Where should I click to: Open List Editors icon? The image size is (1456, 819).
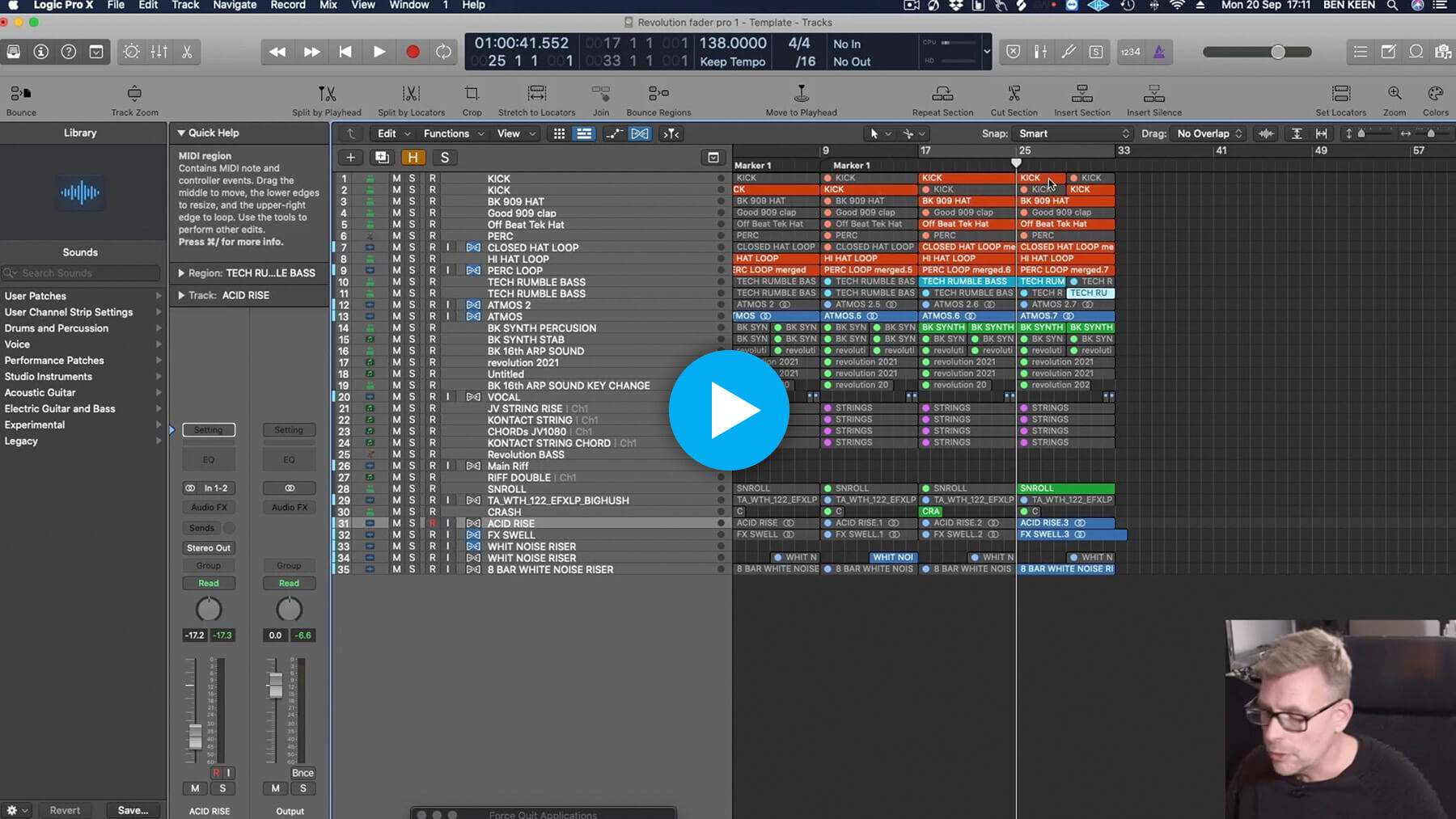1361,52
